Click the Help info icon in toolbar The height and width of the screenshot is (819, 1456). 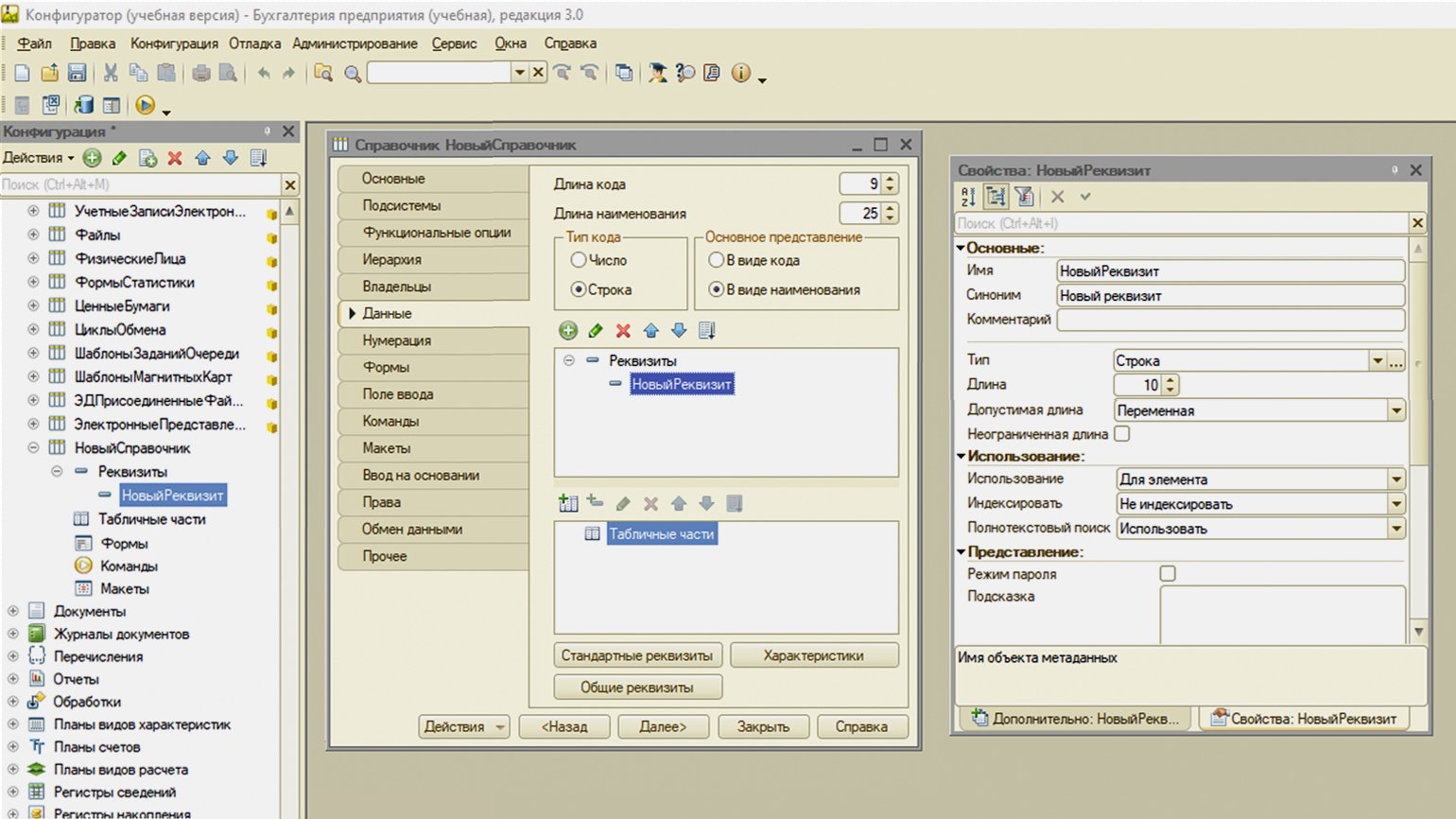click(741, 73)
